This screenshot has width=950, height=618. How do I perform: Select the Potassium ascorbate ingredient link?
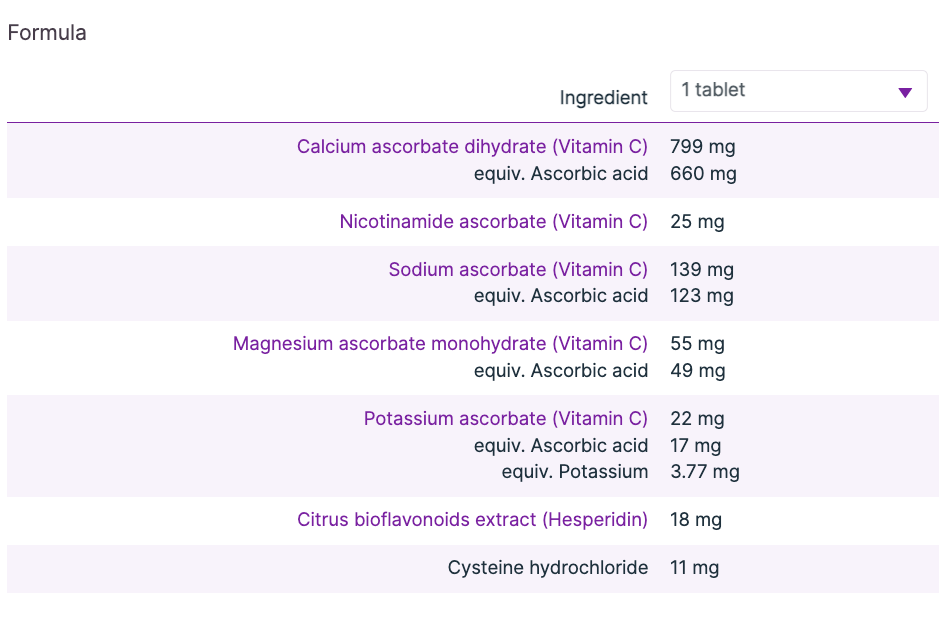coord(505,419)
